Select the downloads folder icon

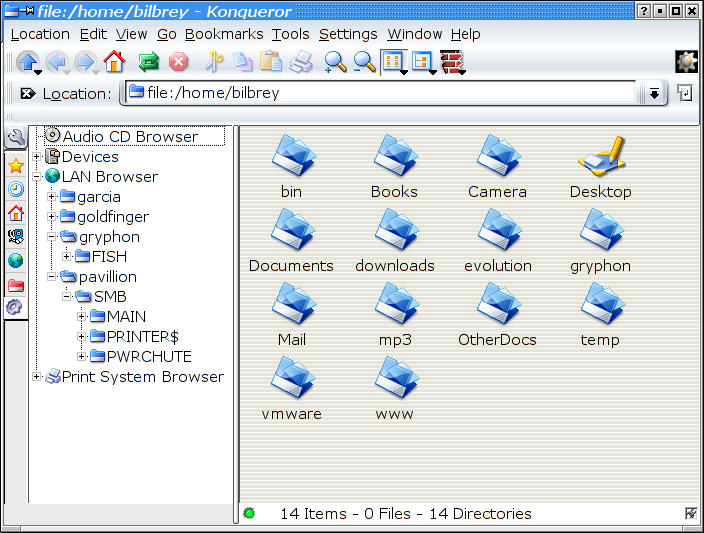(x=395, y=241)
